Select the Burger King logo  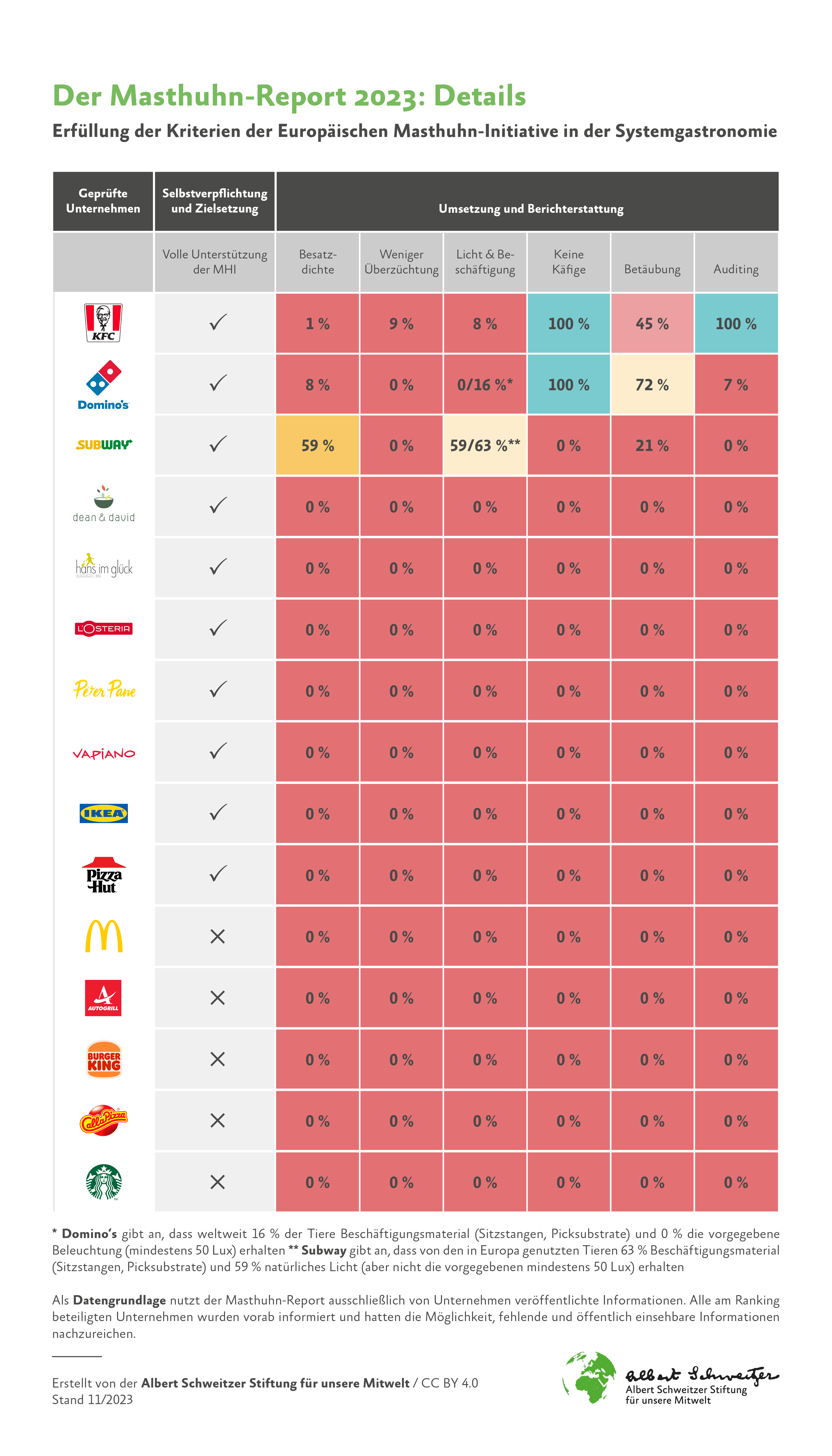point(104,1059)
